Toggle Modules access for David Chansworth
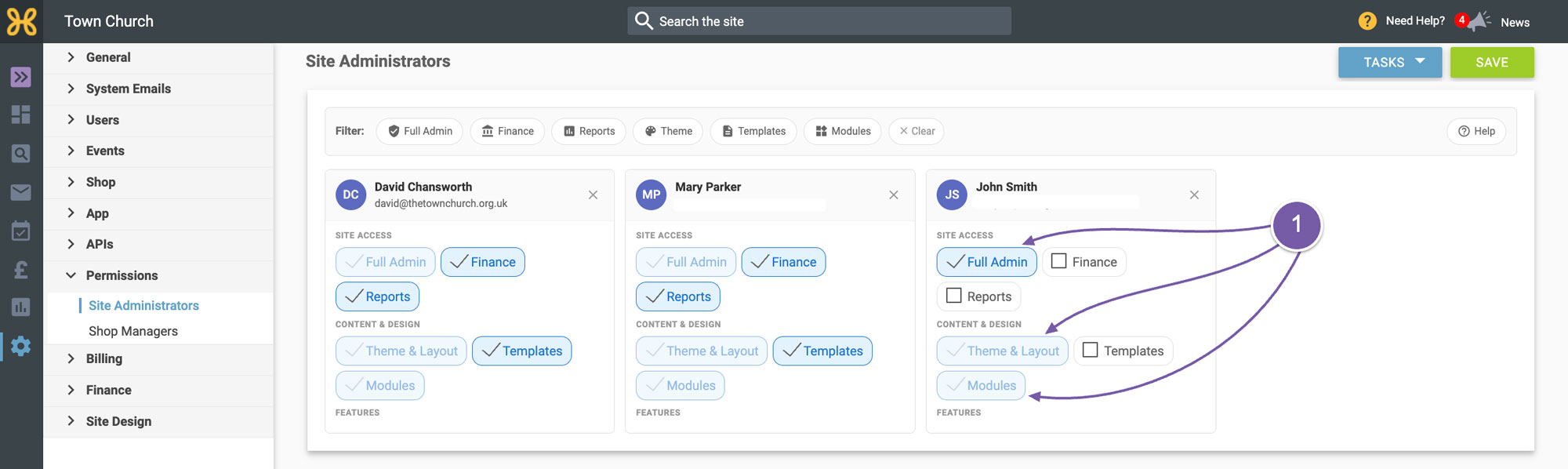The height and width of the screenshot is (469, 1568). point(380,385)
